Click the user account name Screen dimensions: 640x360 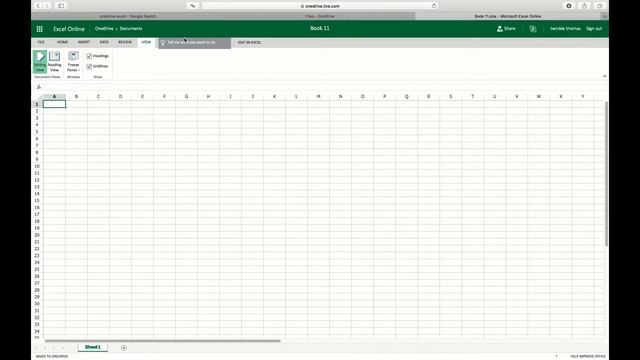tap(565, 29)
